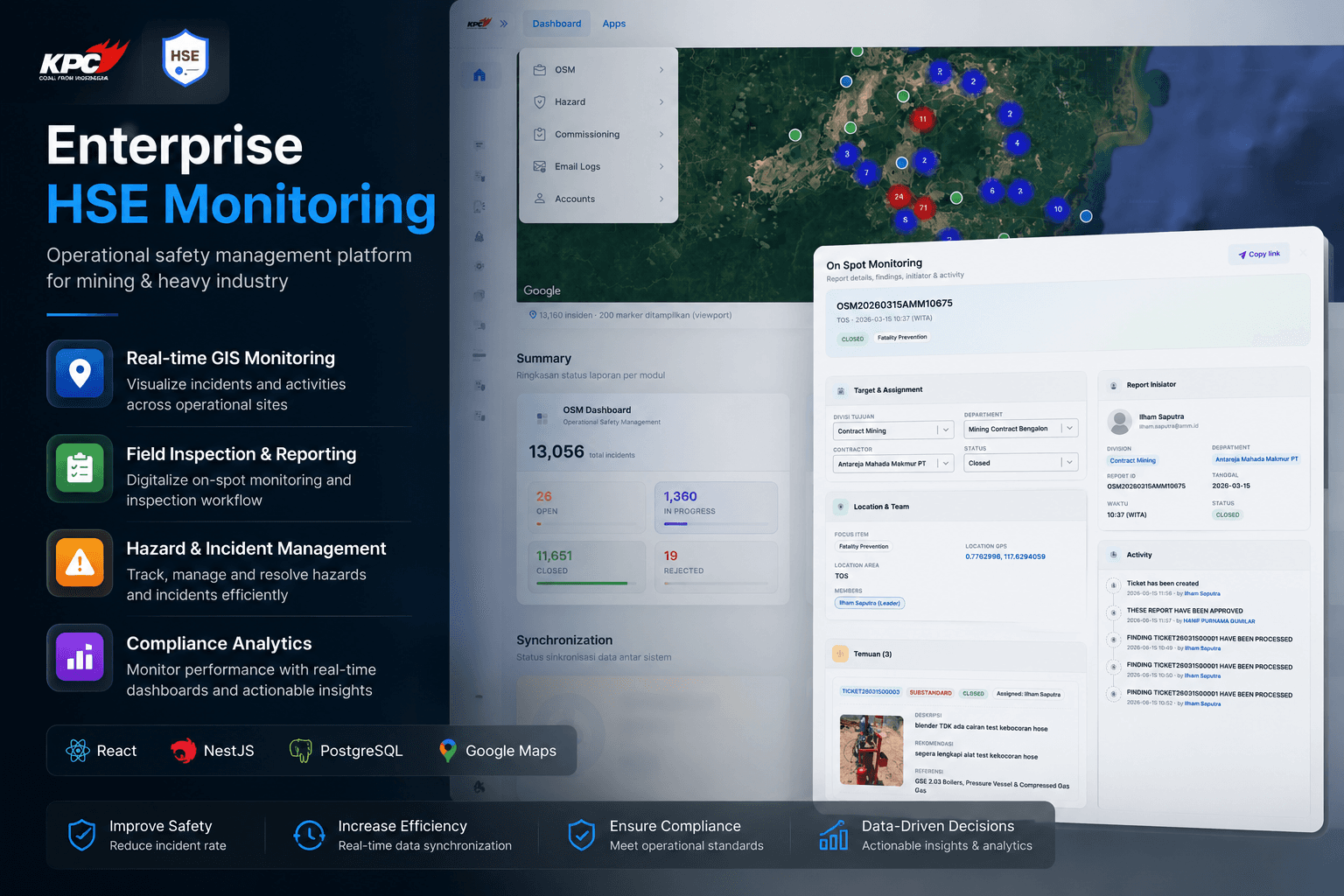Click the Field Inspection clipboard icon
Viewport: 1344px width, 896px height.
pyautogui.click(x=80, y=468)
